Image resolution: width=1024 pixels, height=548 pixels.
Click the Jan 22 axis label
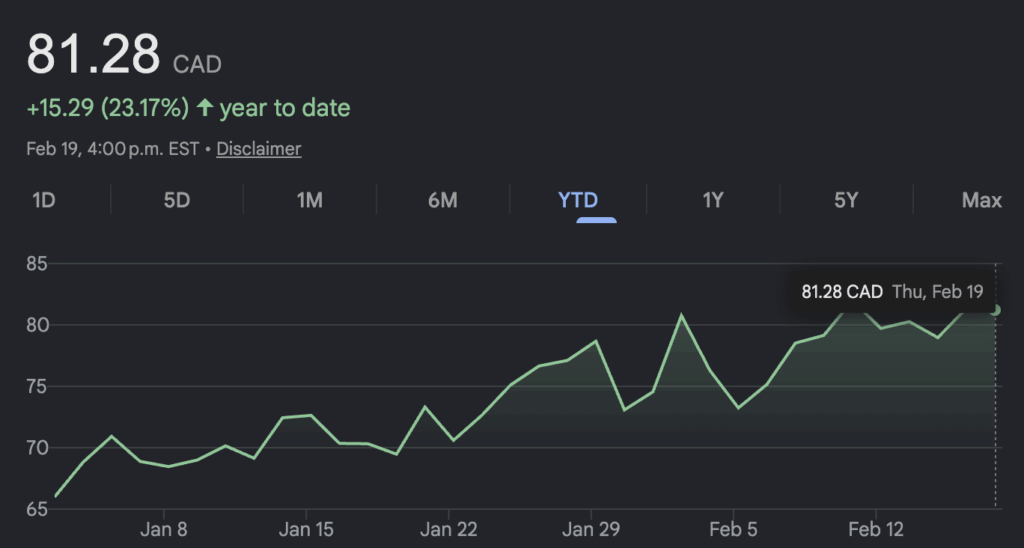(449, 529)
